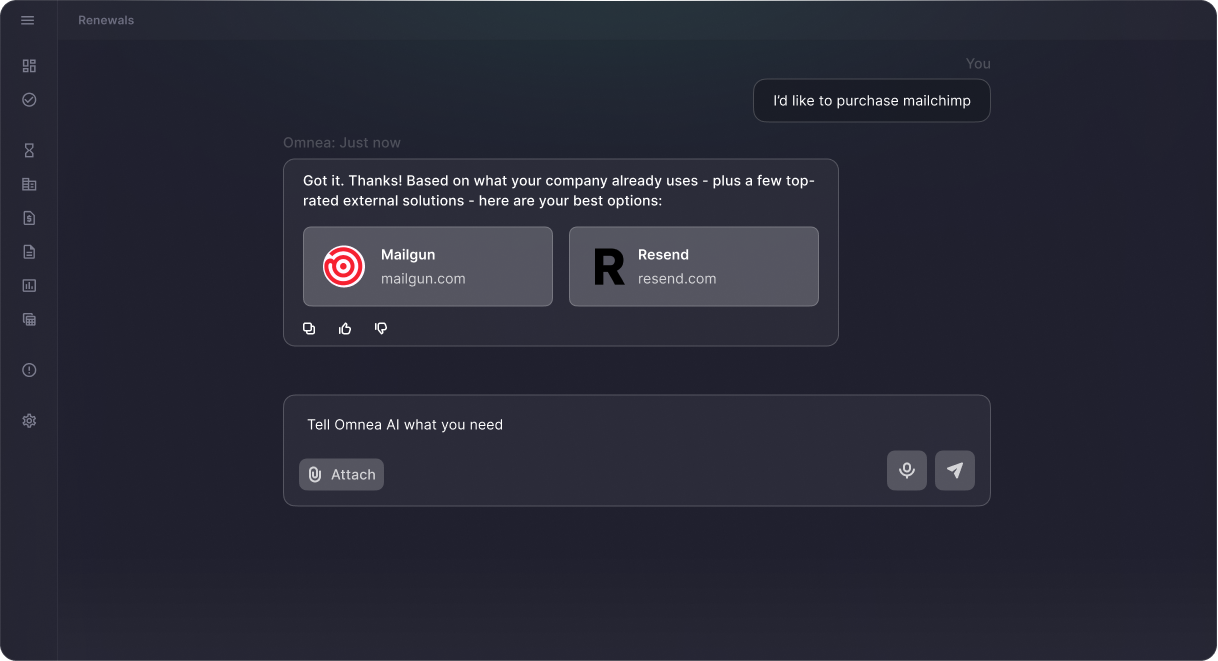Click the 'Got it. Thanks!' response text

pos(559,191)
